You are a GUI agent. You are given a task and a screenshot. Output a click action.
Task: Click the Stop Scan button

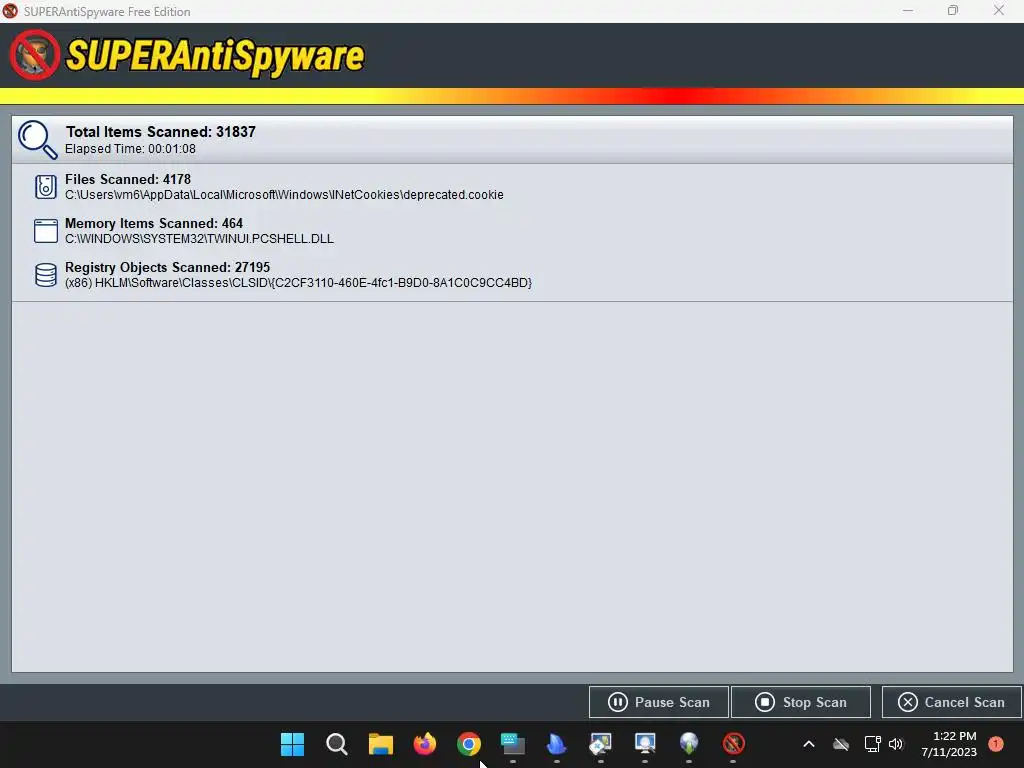tap(801, 702)
